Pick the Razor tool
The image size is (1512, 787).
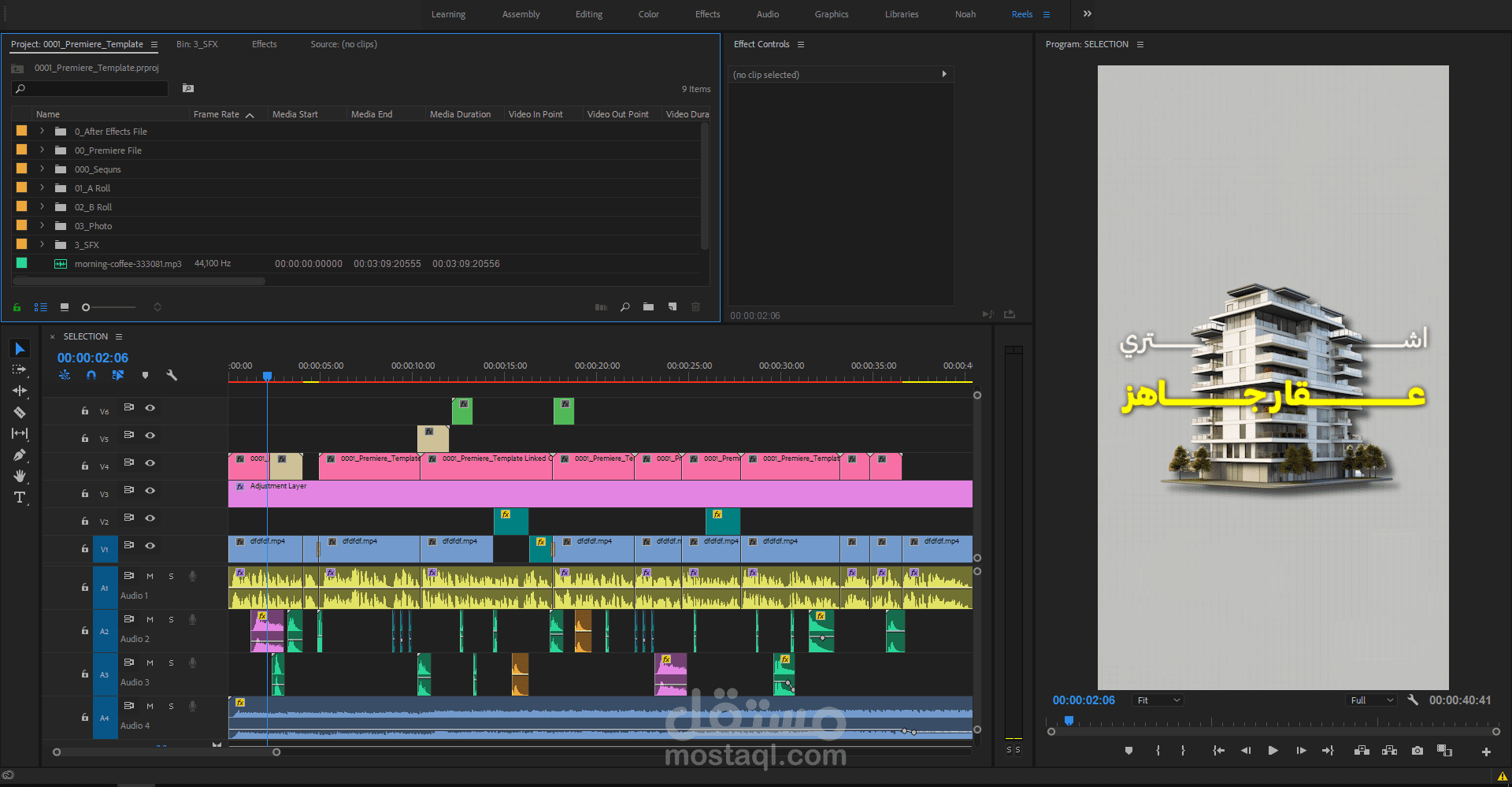(x=20, y=412)
